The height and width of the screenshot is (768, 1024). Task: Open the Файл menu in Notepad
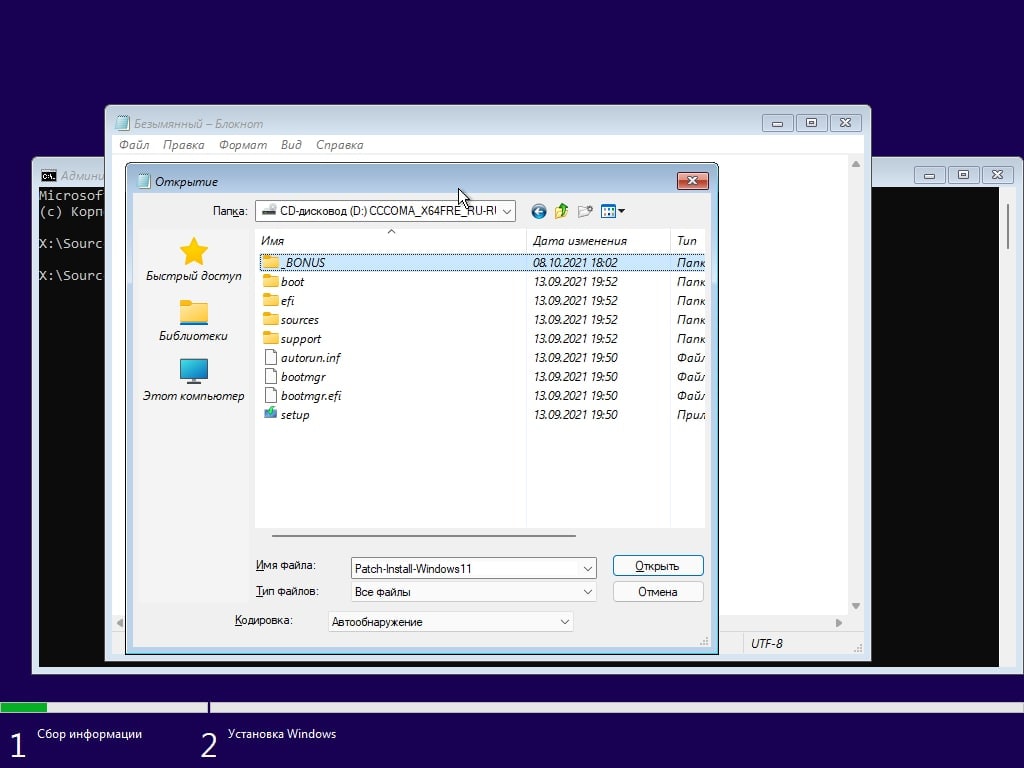[x=134, y=145]
